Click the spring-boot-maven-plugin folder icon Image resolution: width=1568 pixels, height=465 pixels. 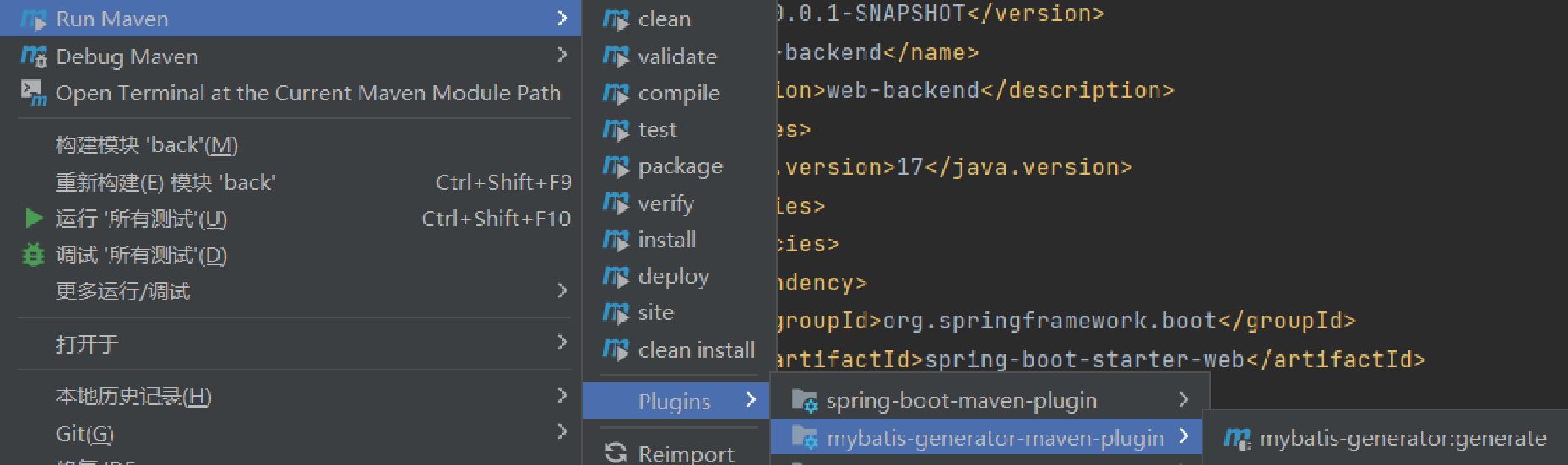pyautogui.click(x=804, y=400)
